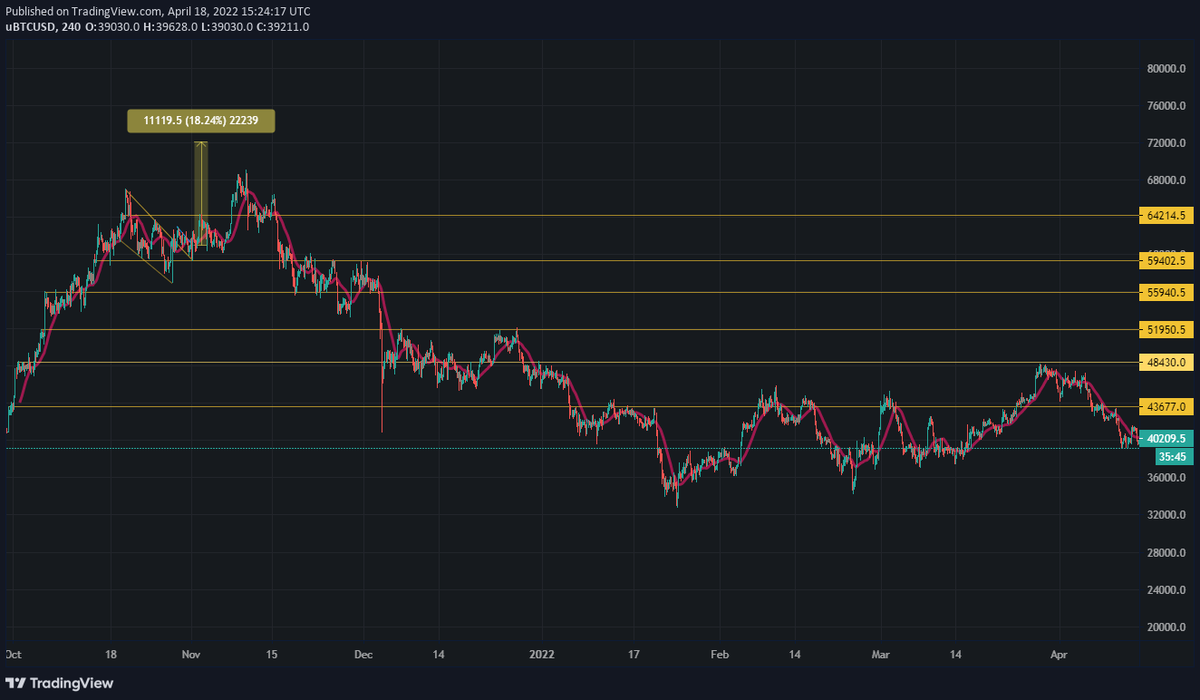Image resolution: width=1200 pixels, height=700 pixels.
Task: Click the low value L:39030.0
Action: click(226, 26)
